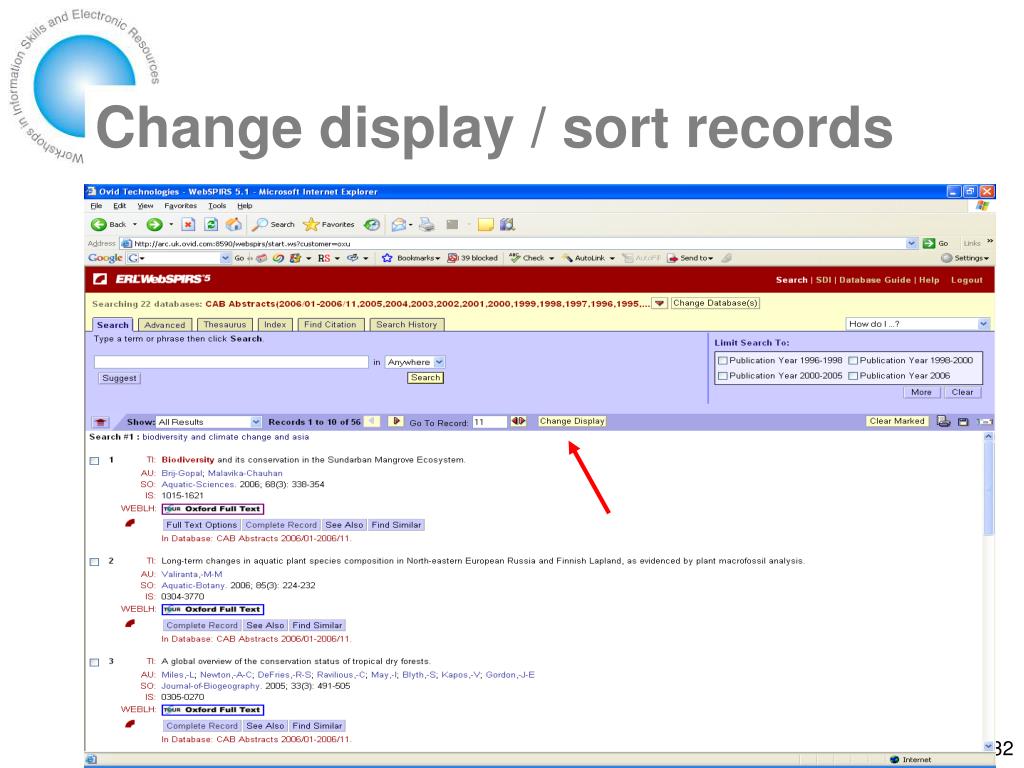Open the History icon in toolbar

372,224
